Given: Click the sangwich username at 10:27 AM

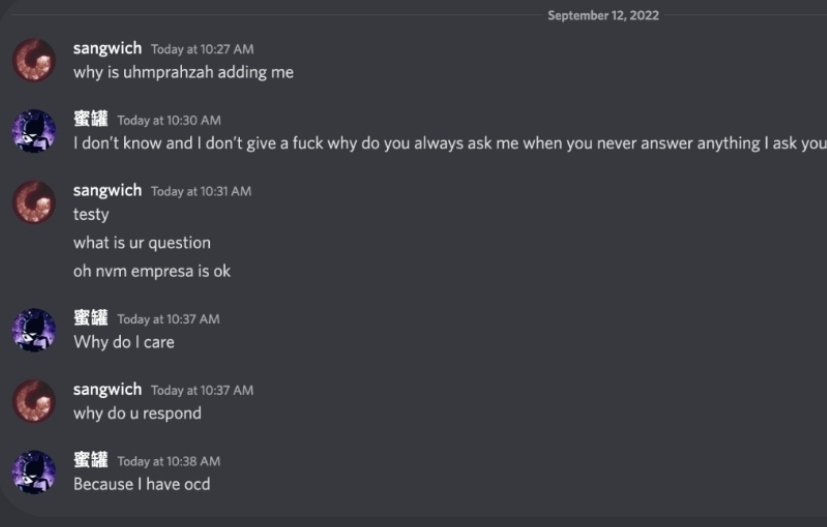Looking at the screenshot, I should click(x=107, y=48).
